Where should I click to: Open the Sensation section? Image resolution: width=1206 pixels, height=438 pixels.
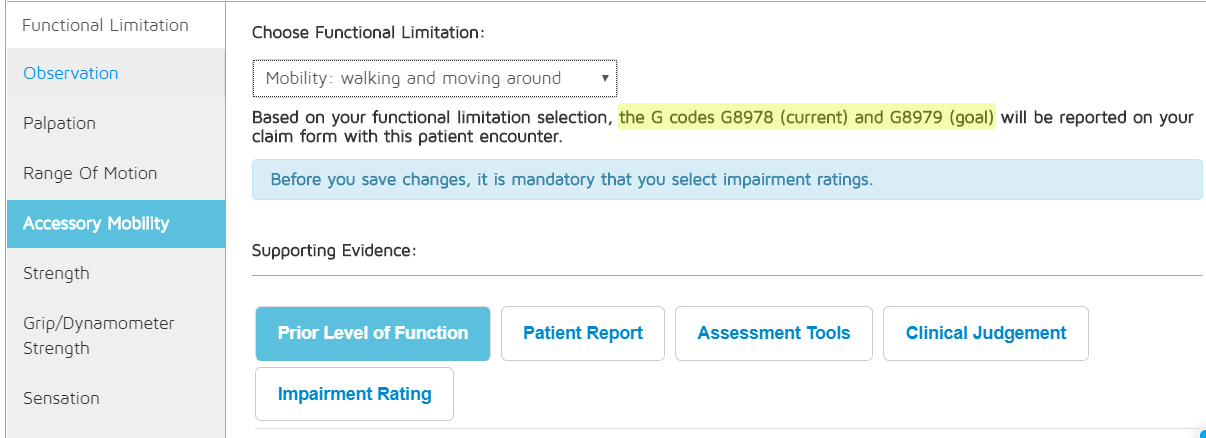point(61,398)
